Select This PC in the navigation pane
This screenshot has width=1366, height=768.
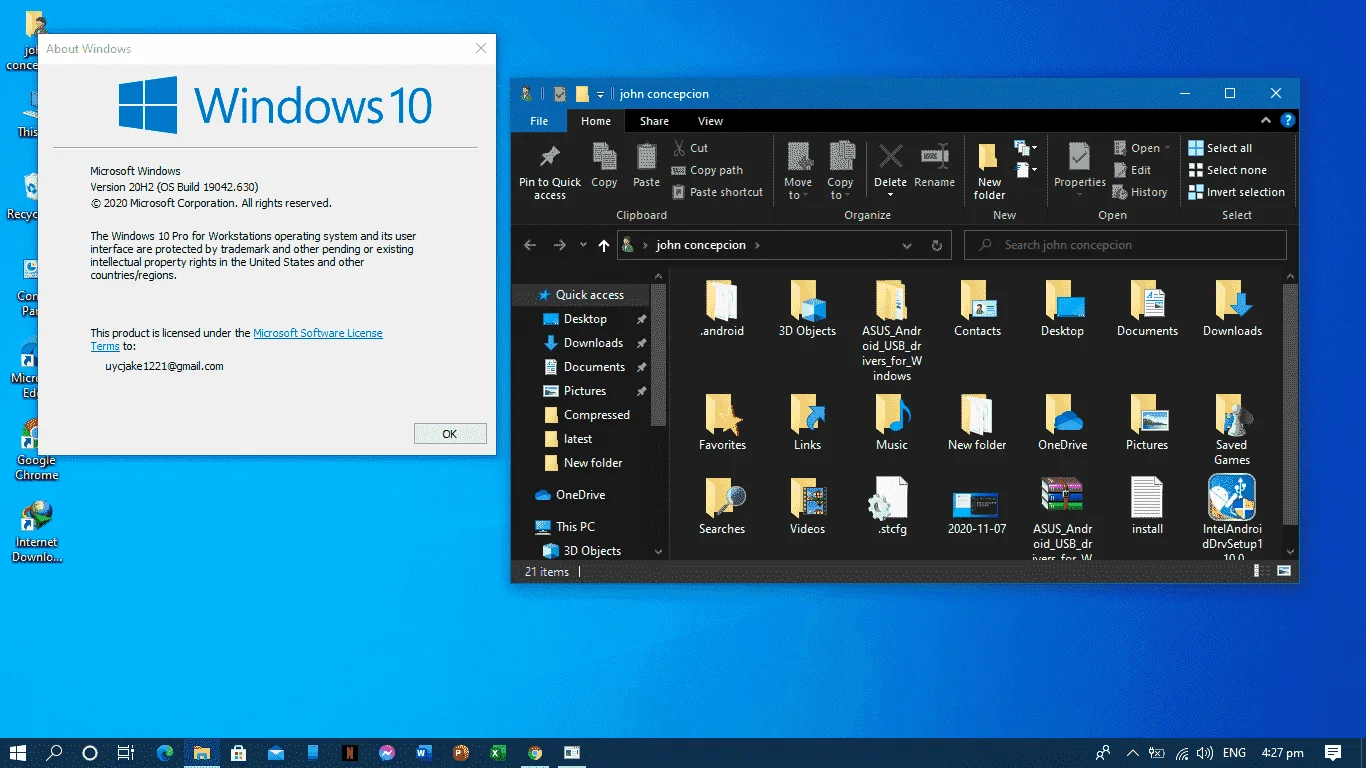click(575, 527)
